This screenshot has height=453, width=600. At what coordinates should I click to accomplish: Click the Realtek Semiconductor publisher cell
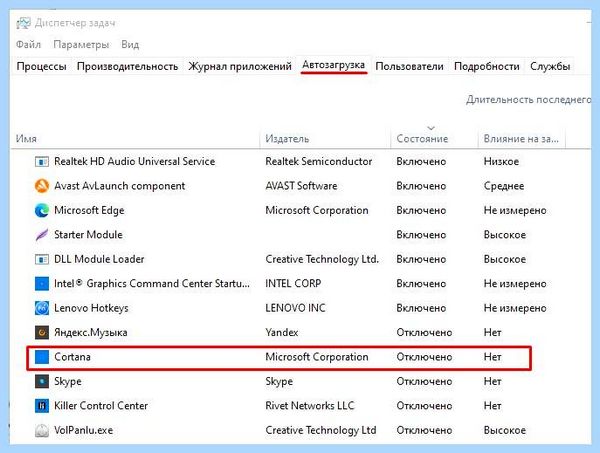click(318, 161)
